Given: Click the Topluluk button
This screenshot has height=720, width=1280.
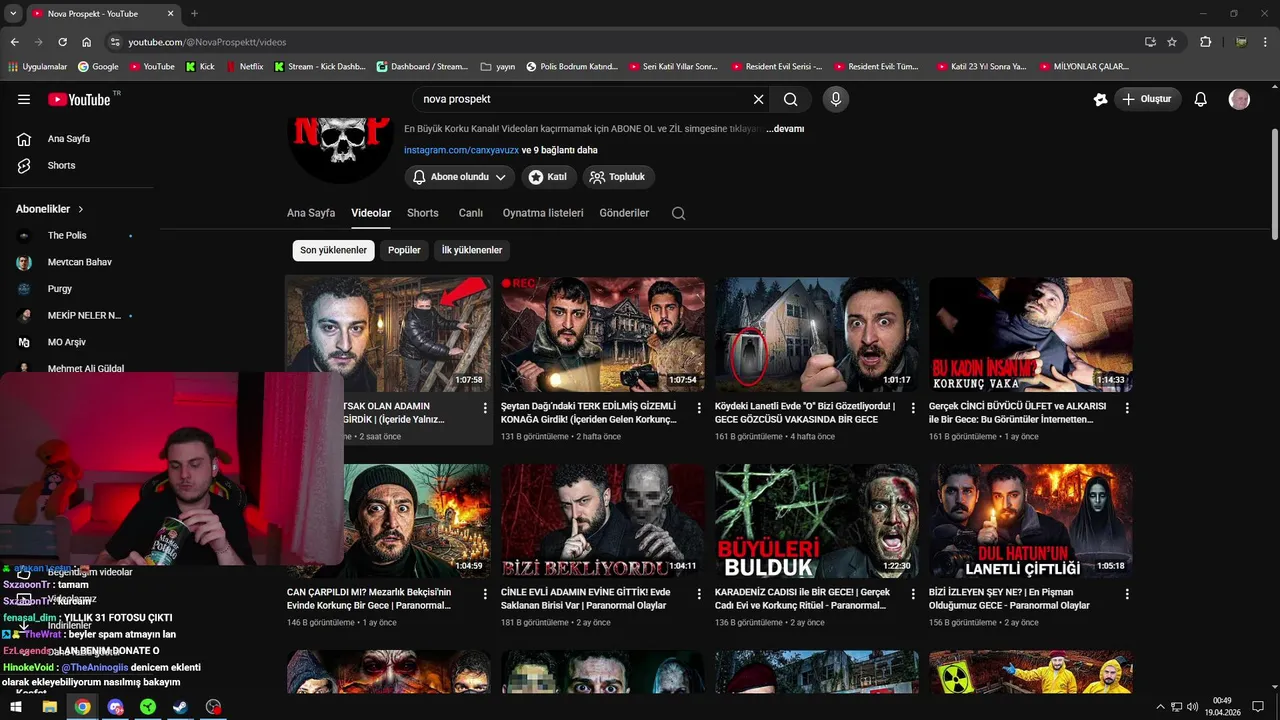Looking at the screenshot, I should pos(618,177).
